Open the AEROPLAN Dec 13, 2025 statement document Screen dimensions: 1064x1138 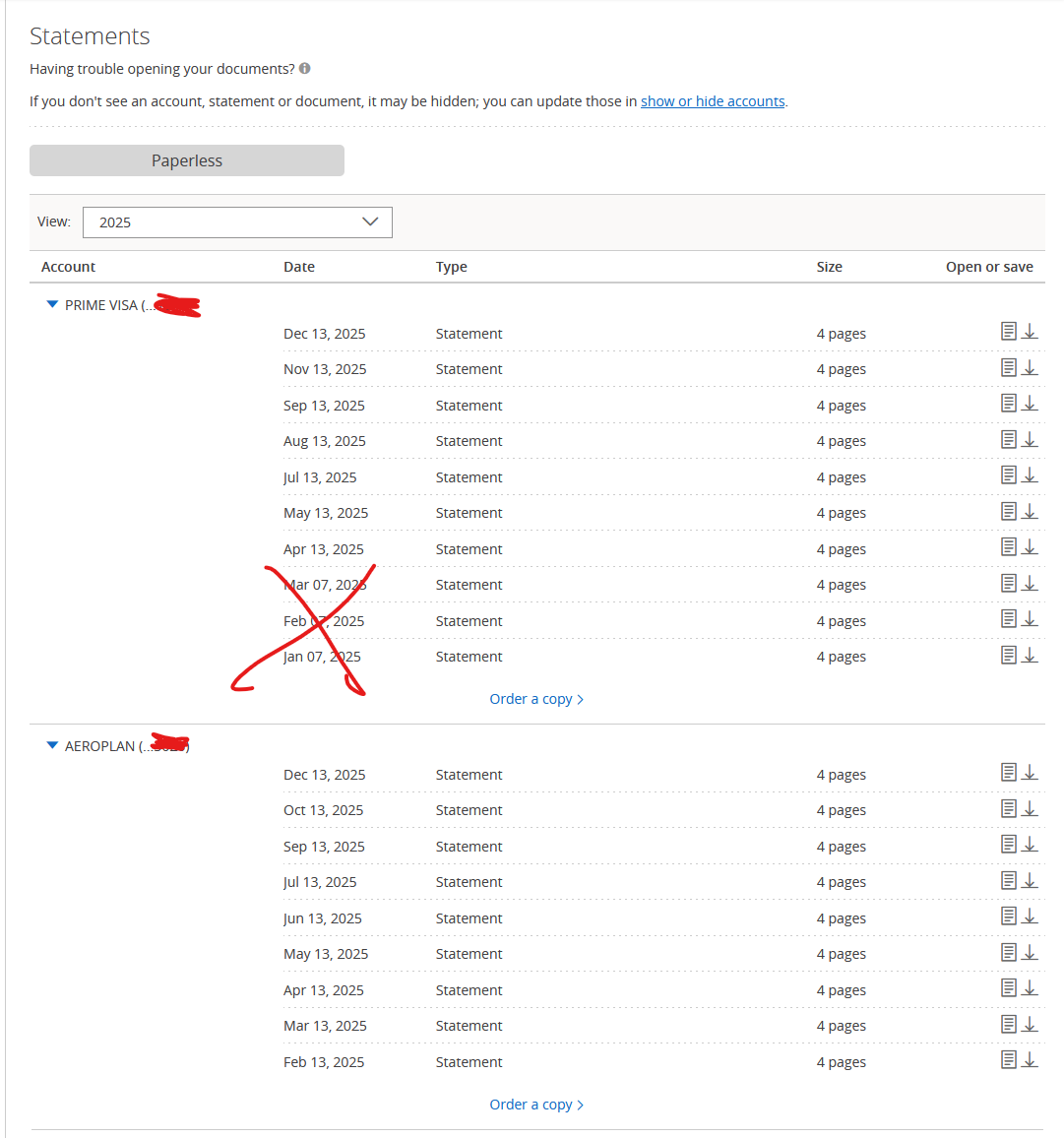point(1009,773)
